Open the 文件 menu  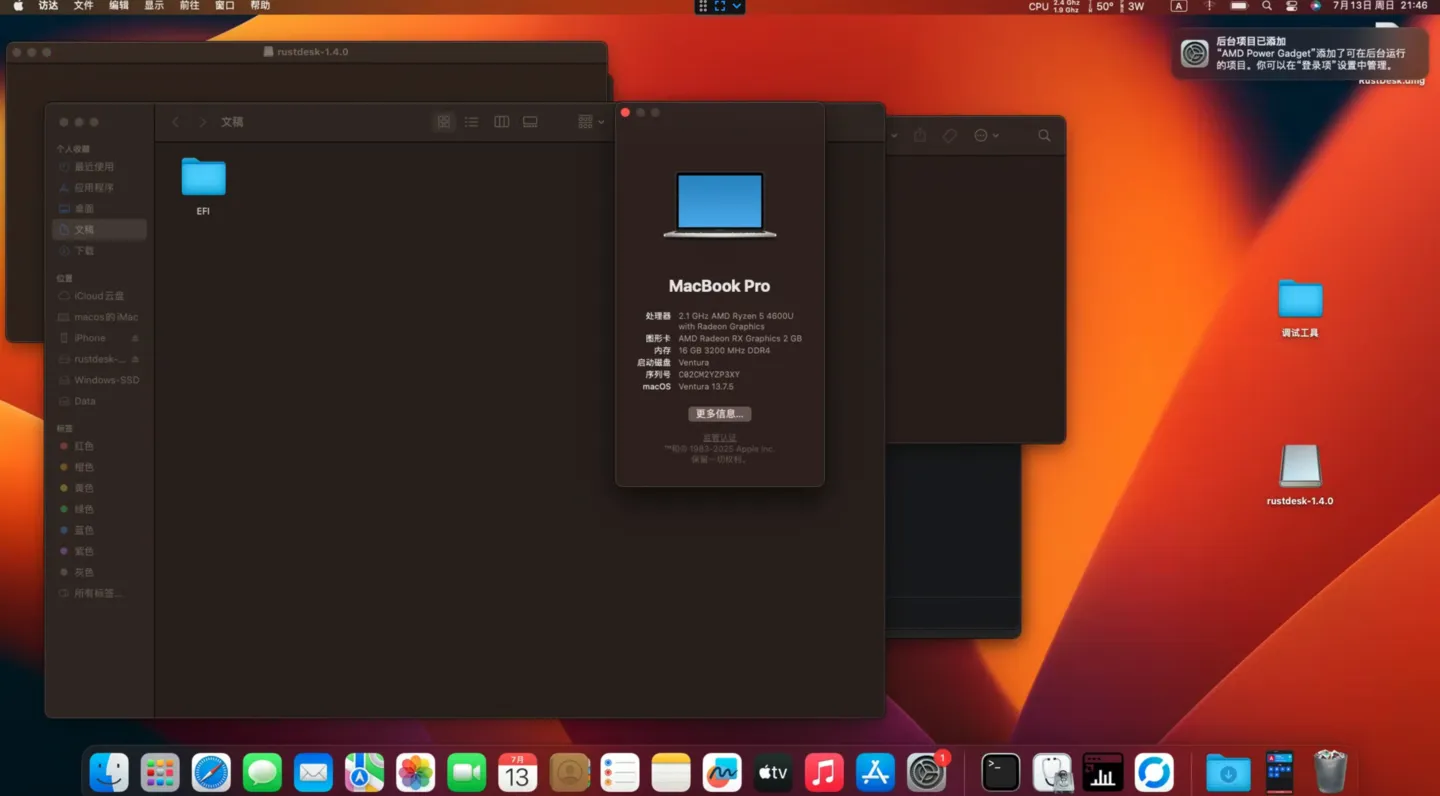tap(84, 6)
